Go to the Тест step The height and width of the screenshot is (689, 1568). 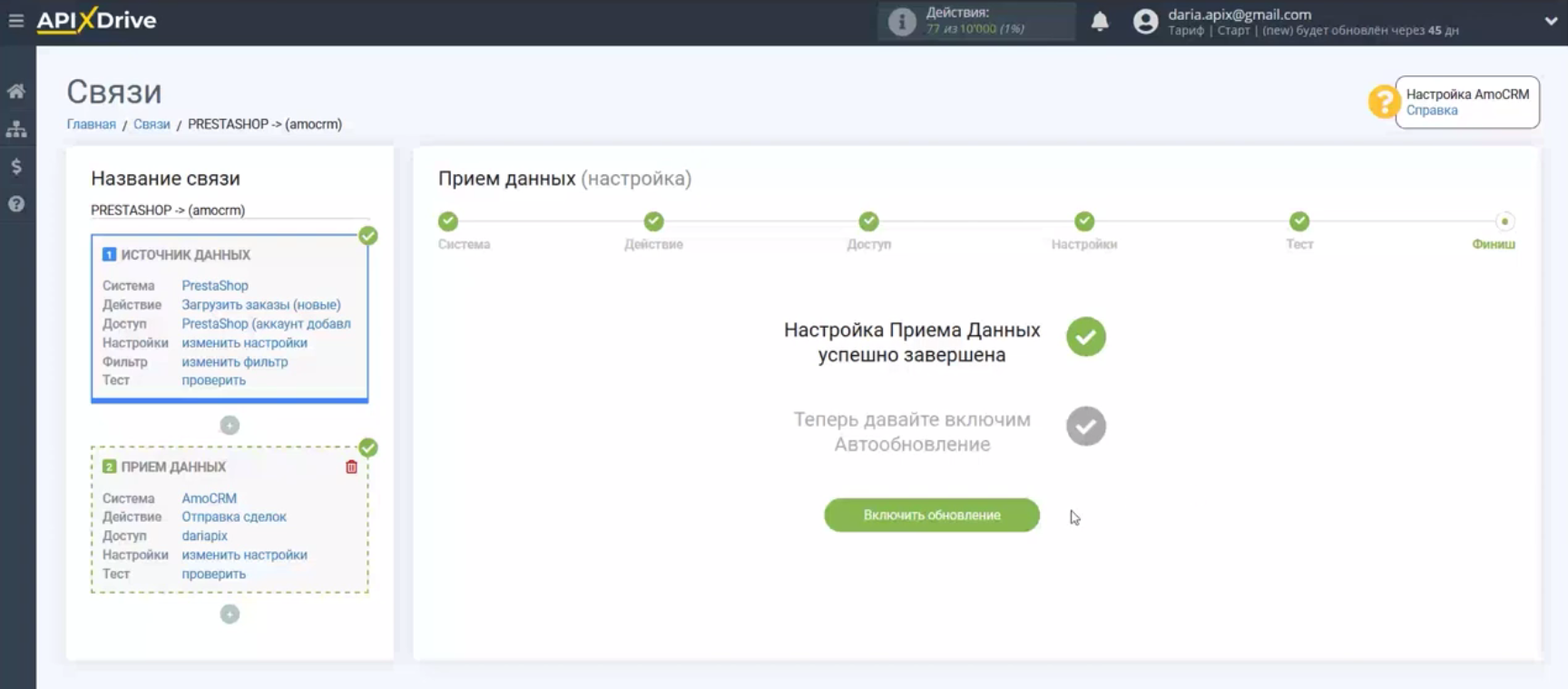tap(1299, 221)
